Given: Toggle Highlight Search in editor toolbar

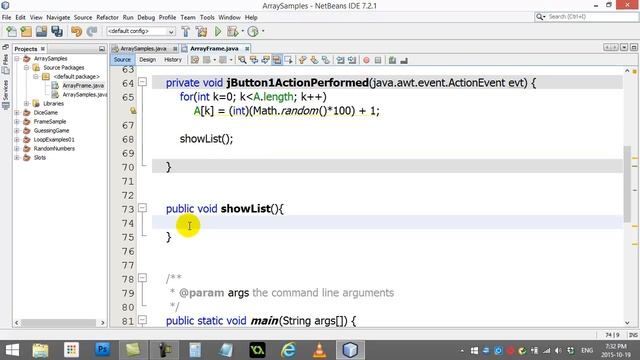Looking at the screenshot, I should pos(277,60).
